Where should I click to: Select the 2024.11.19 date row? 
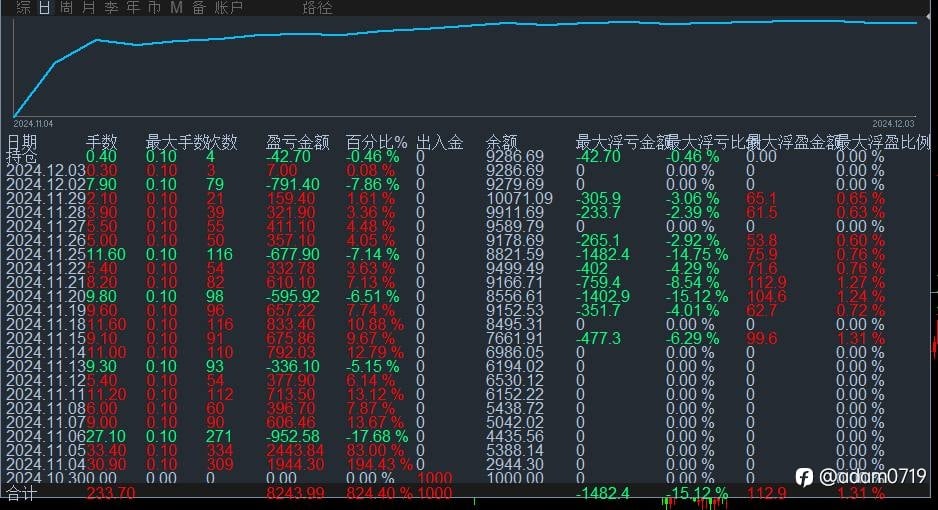click(46, 310)
